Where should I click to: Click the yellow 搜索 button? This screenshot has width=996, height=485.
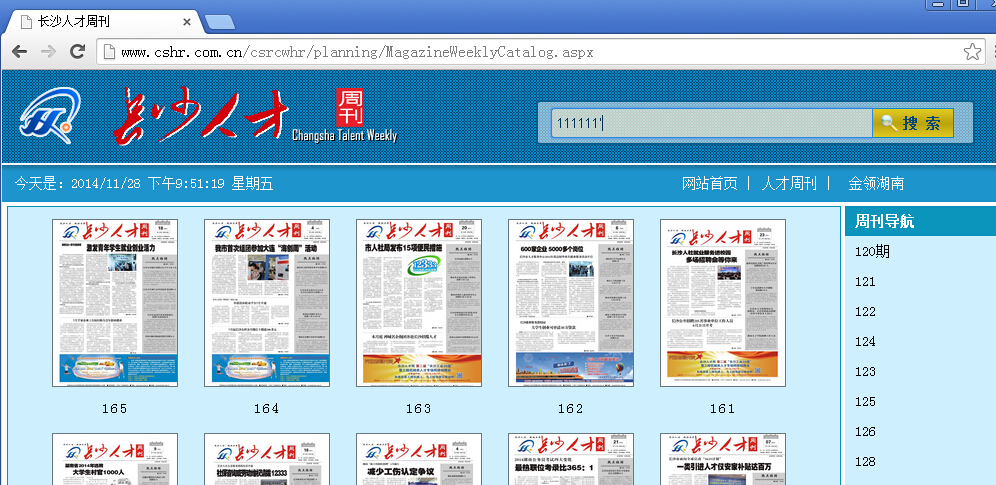[x=913, y=123]
